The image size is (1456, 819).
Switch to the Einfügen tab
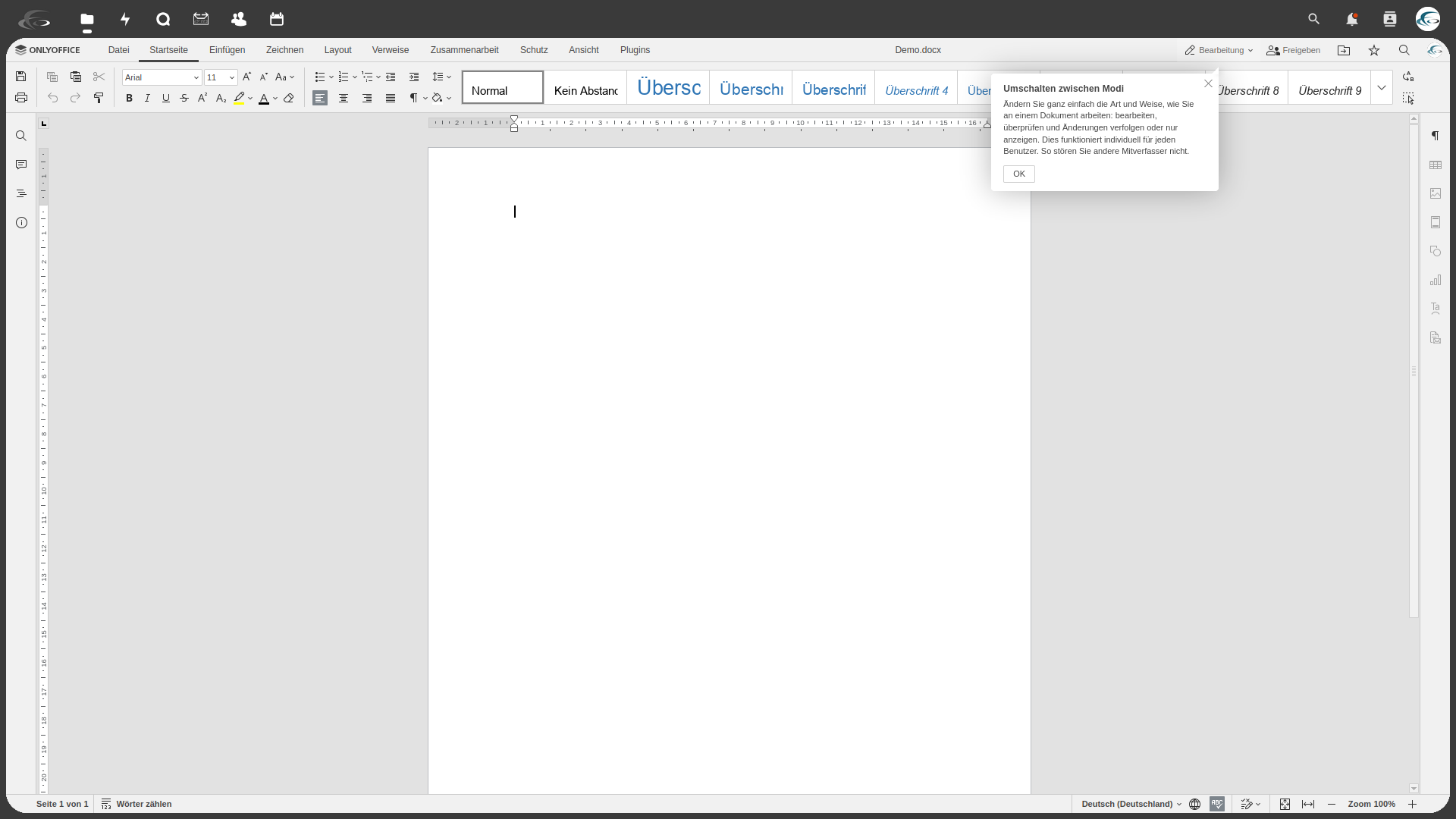point(227,50)
